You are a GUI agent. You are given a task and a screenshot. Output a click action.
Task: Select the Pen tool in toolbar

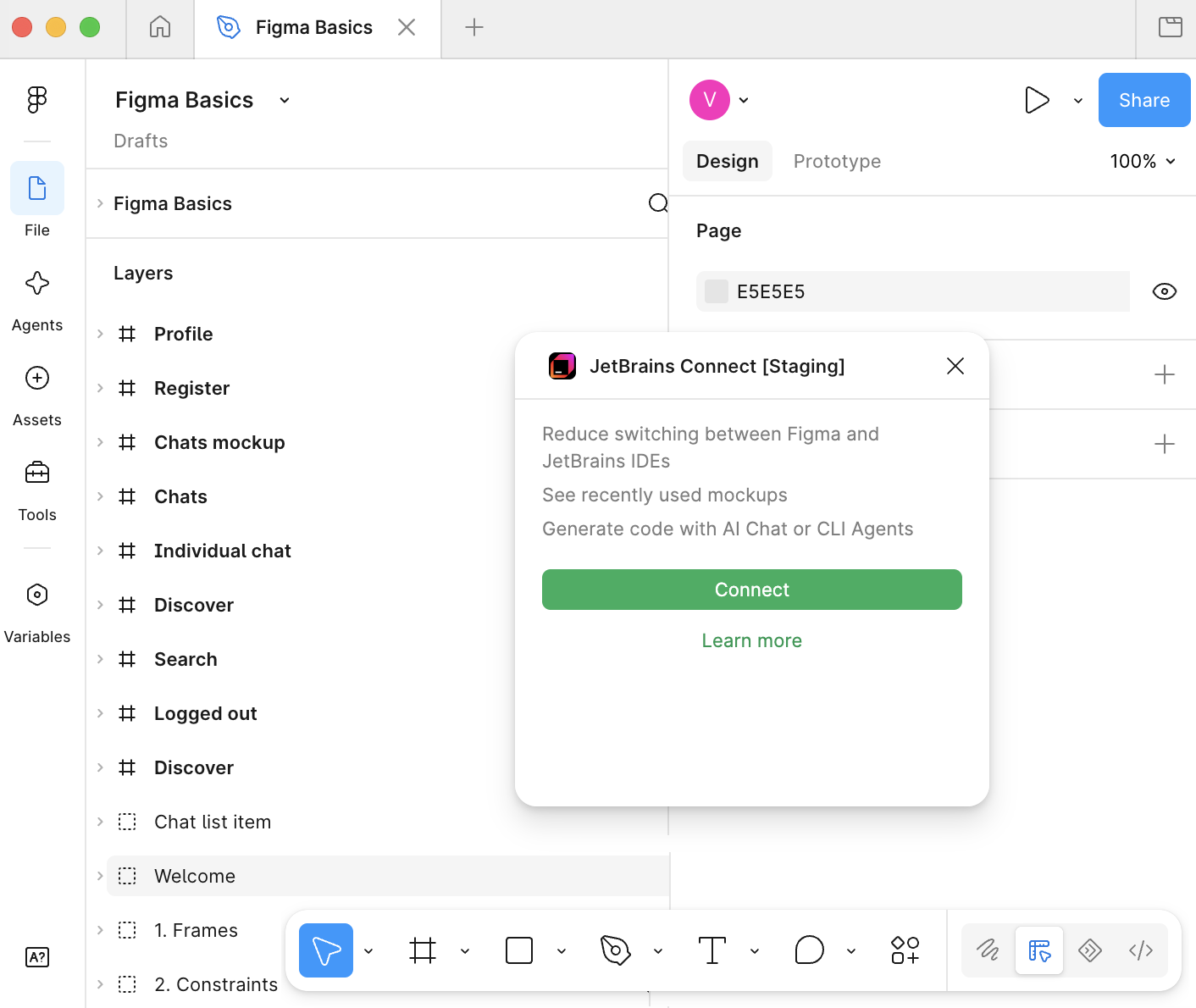point(616,950)
